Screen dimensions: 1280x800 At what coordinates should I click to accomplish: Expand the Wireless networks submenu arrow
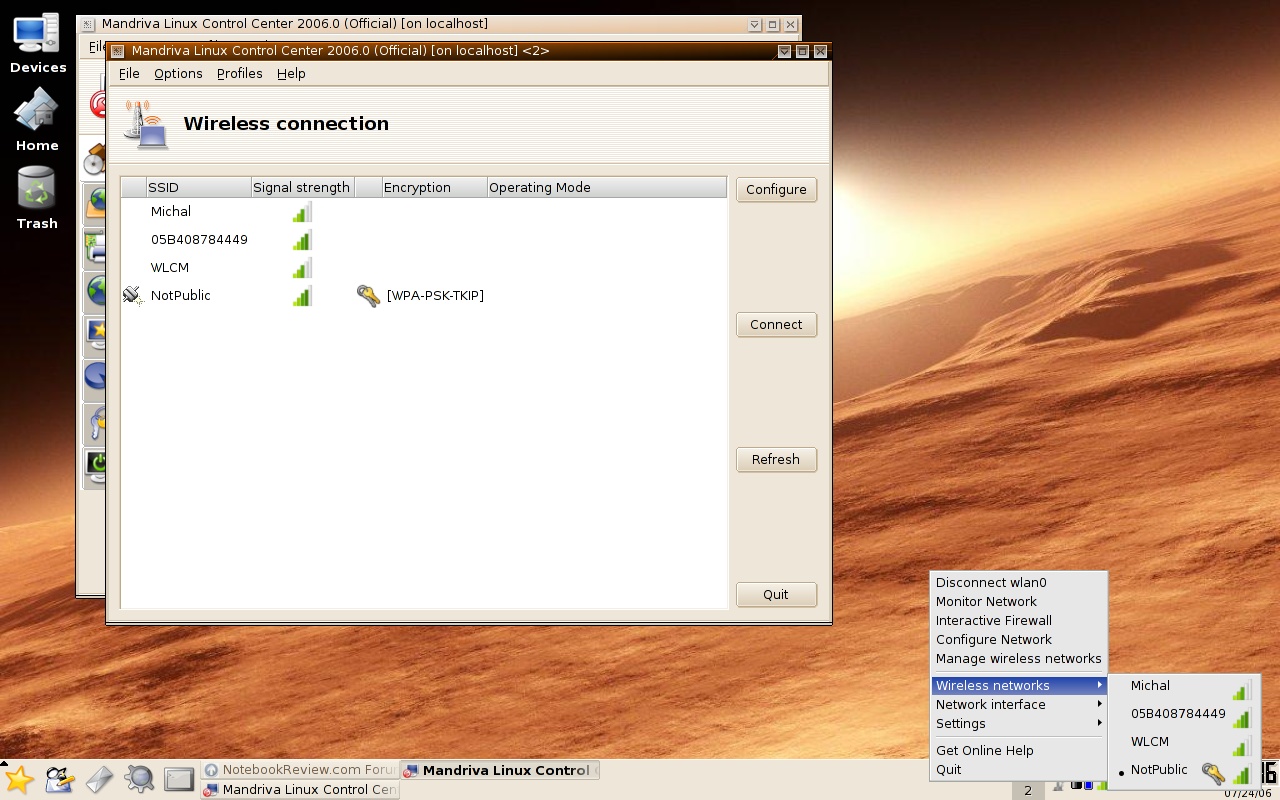pyautogui.click(x=1099, y=685)
